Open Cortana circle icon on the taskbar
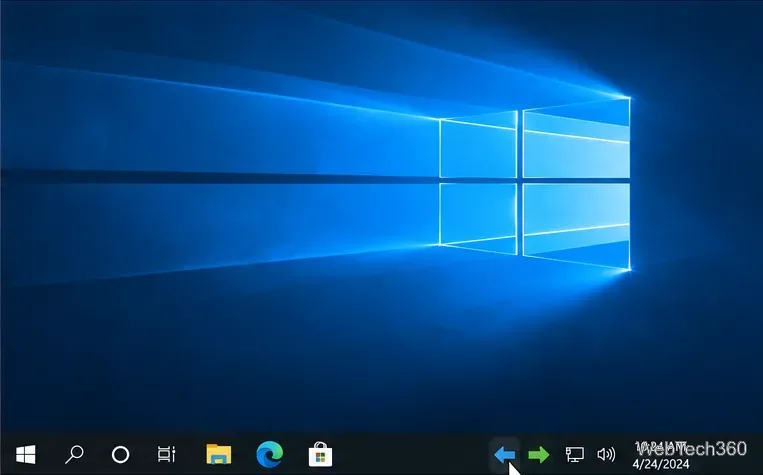763x475 pixels. (x=120, y=455)
